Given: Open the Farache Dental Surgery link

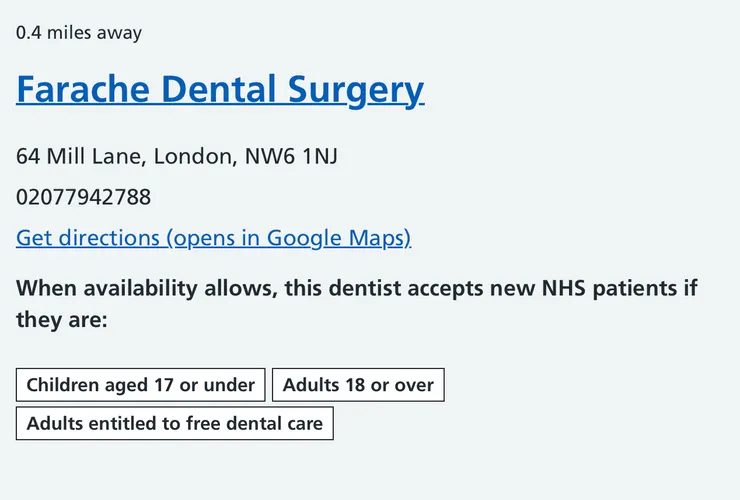Looking at the screenshot, I should 220,90.
